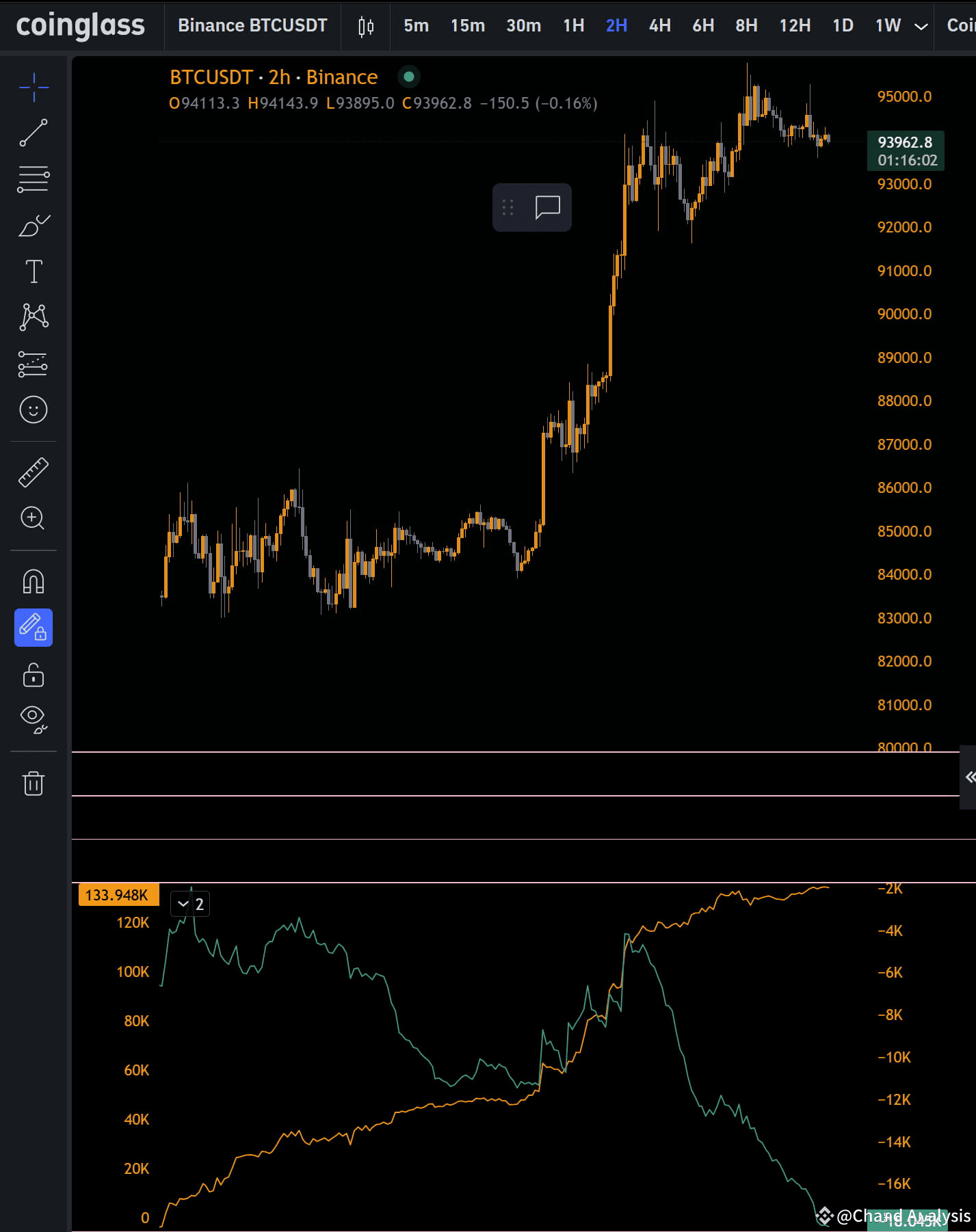This screenshot has height=1232, width=976.
Task: Click the comment bubble icon on chart
Action: click(548, 207)
